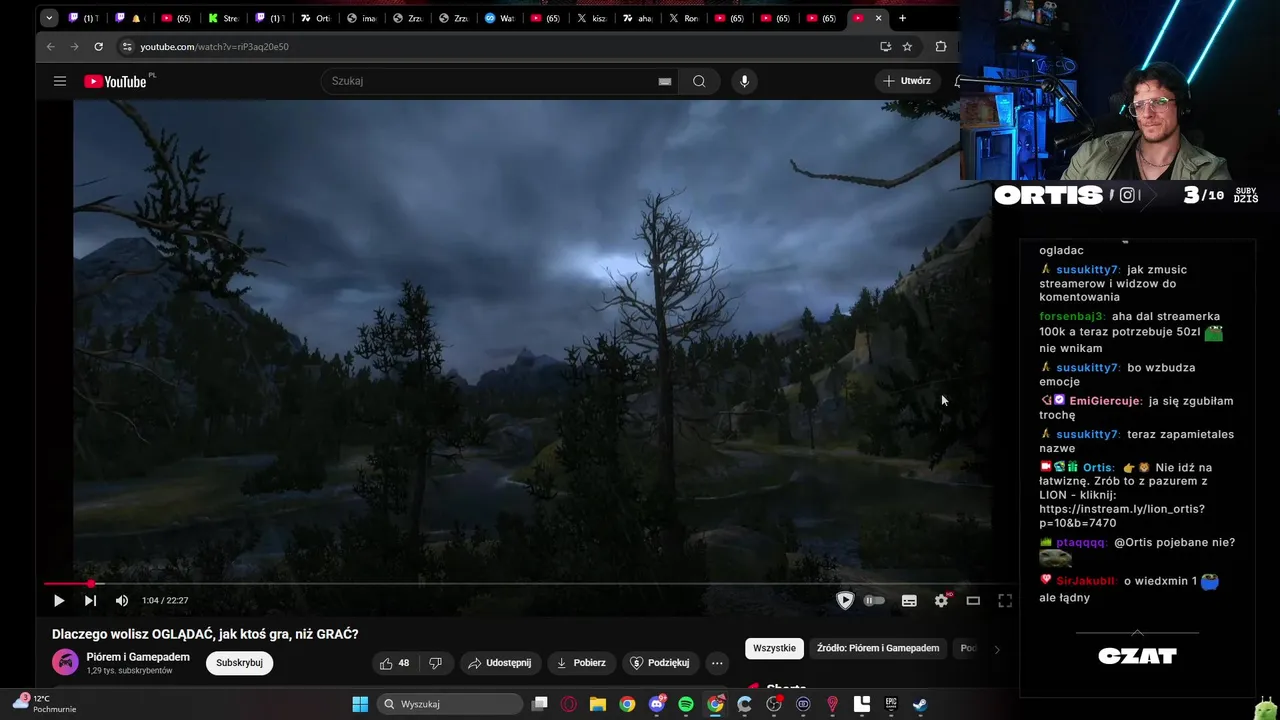Click the youtube.com address bar URL
This screenshot has height=720, width=1280.
tap(214, 47)
